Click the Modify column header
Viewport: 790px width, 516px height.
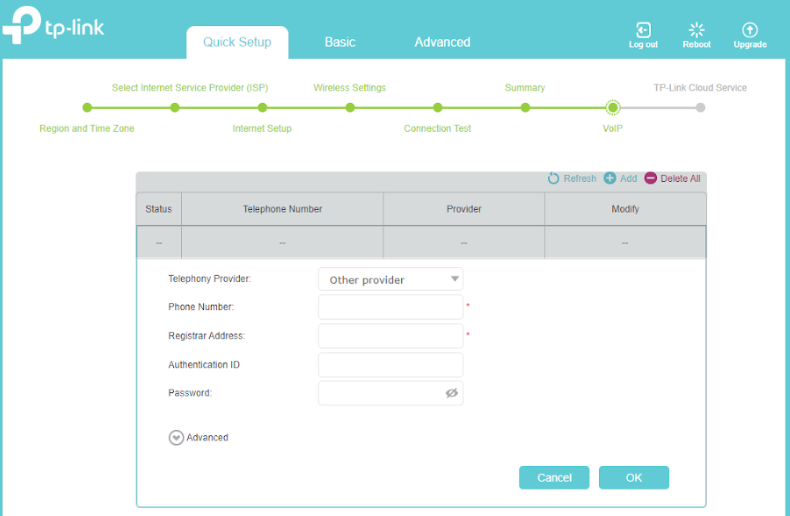(625, 209)
